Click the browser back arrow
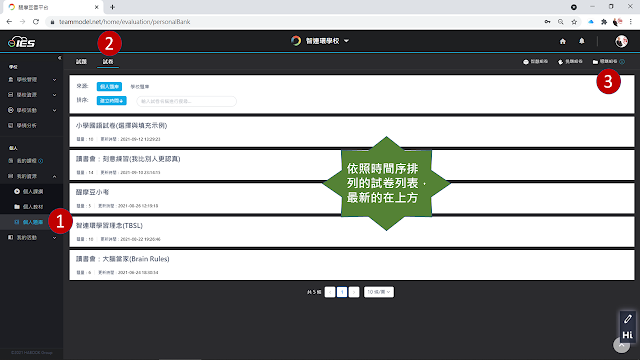 9,22
